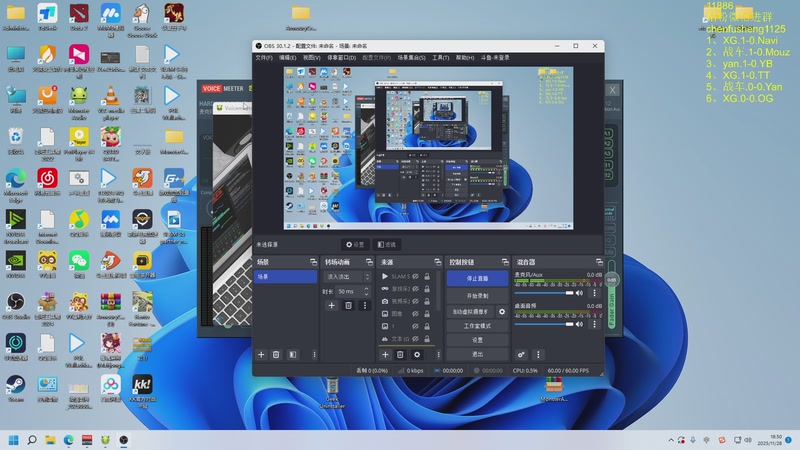This screenshot has width=800, height=450.
Task: Toggle visibility eye of the second source row
Action: tap(415, 289)
